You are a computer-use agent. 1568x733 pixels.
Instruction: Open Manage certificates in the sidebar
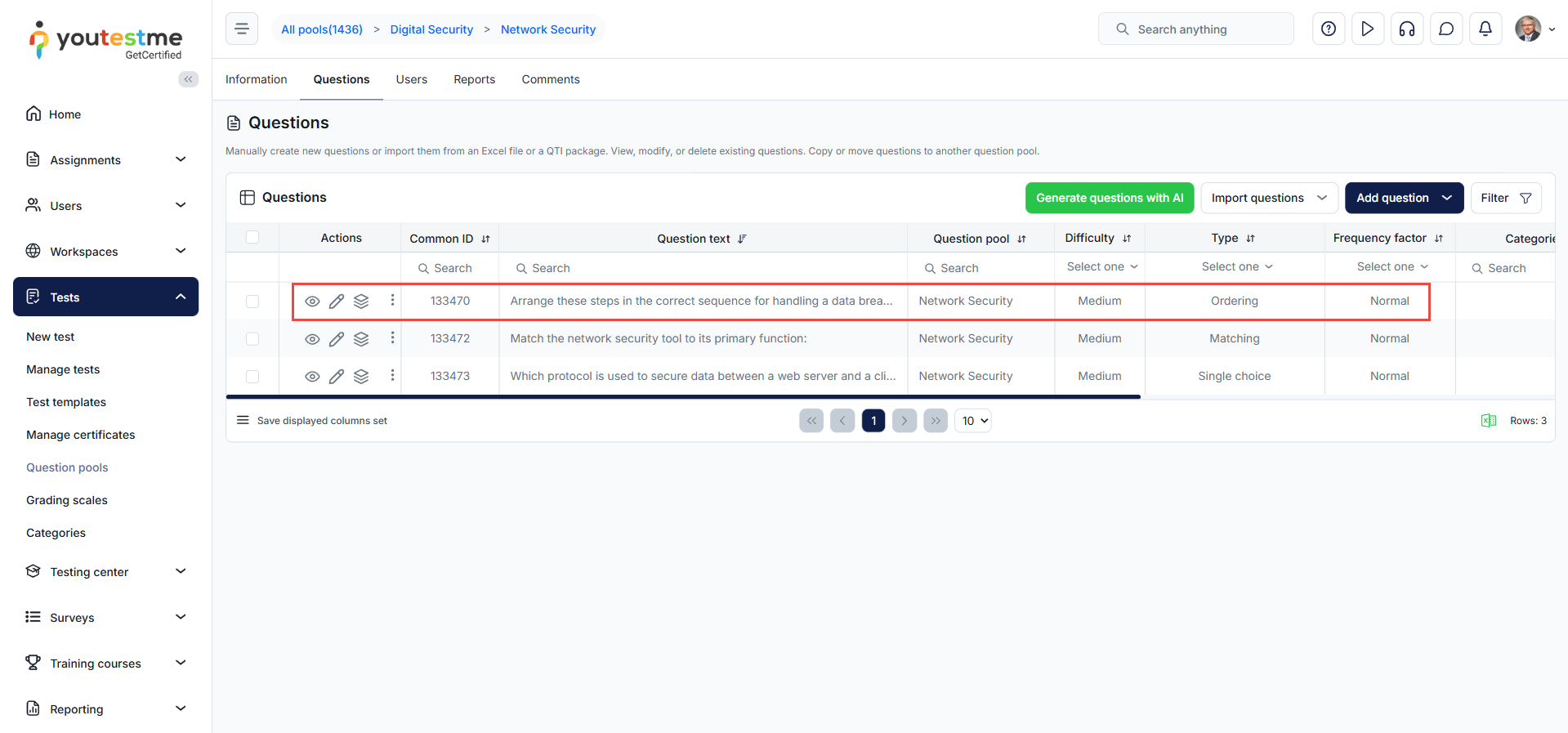point(80,435)
